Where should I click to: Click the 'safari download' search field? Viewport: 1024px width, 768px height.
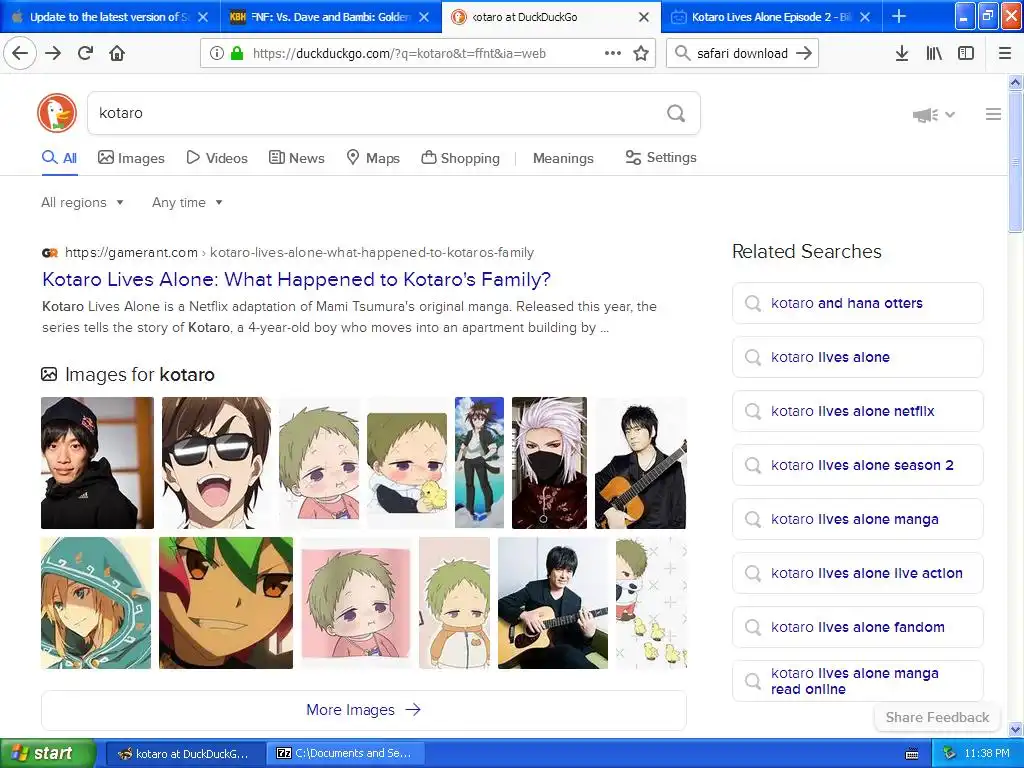pos(742,54)
